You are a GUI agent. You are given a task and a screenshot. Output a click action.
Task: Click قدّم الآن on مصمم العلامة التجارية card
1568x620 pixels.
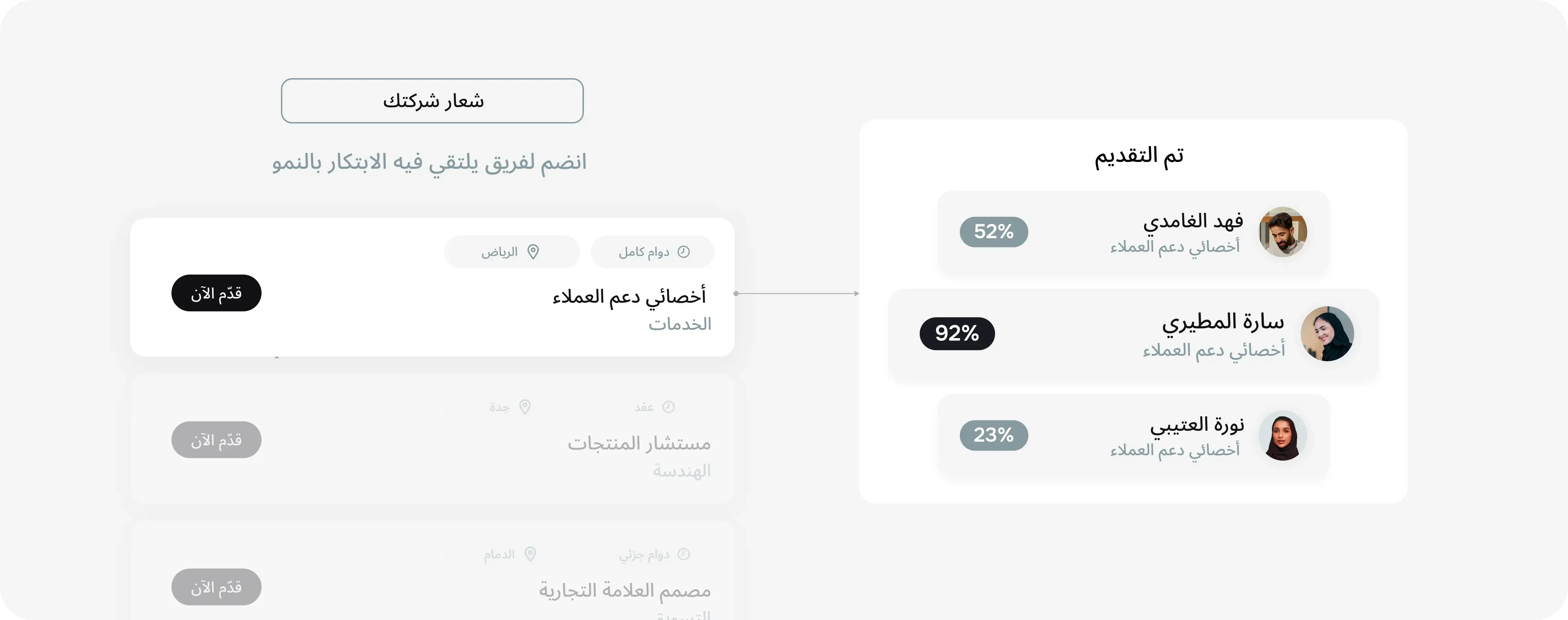(216, 586)
